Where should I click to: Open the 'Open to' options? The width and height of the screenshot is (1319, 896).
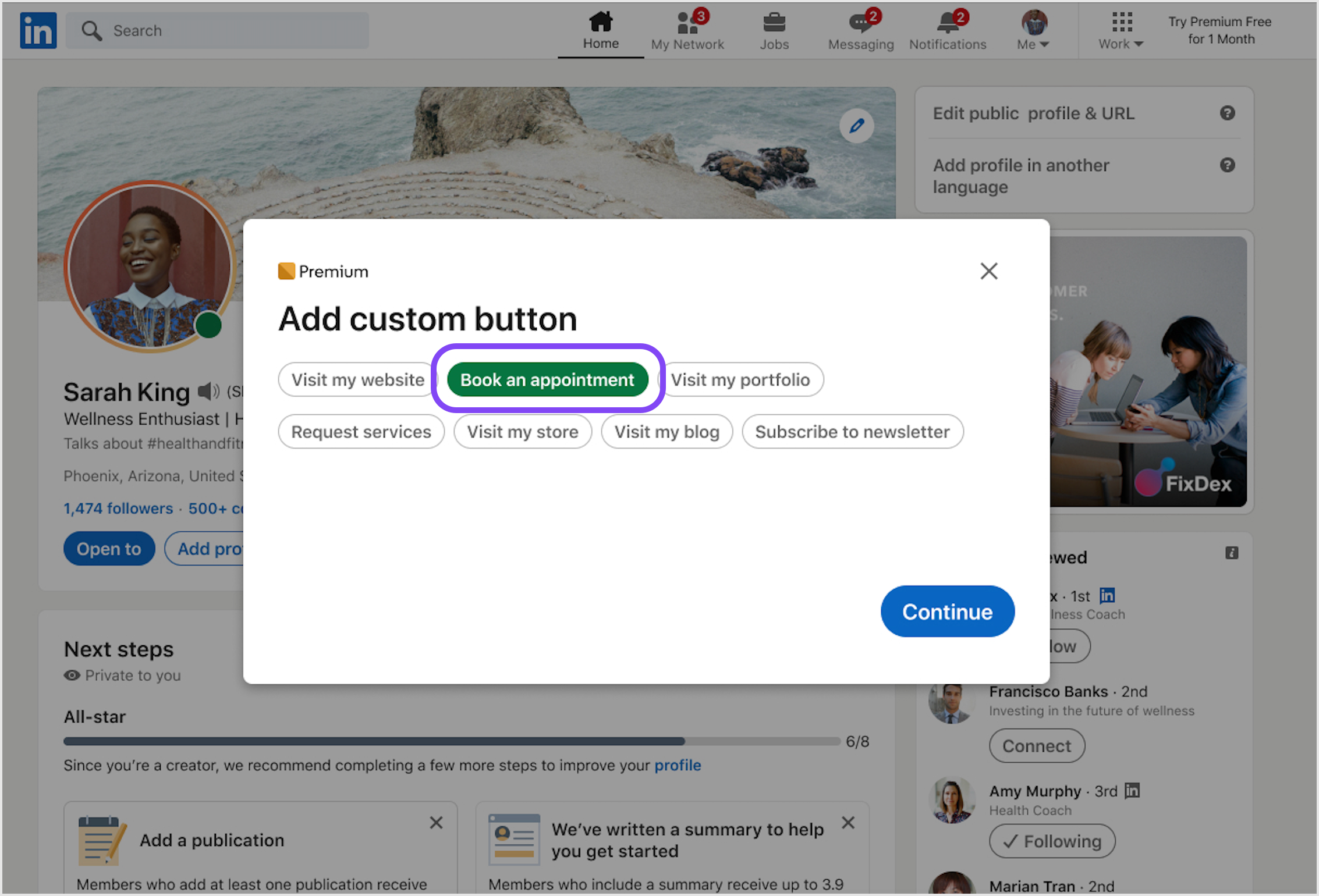coord(109,548)
